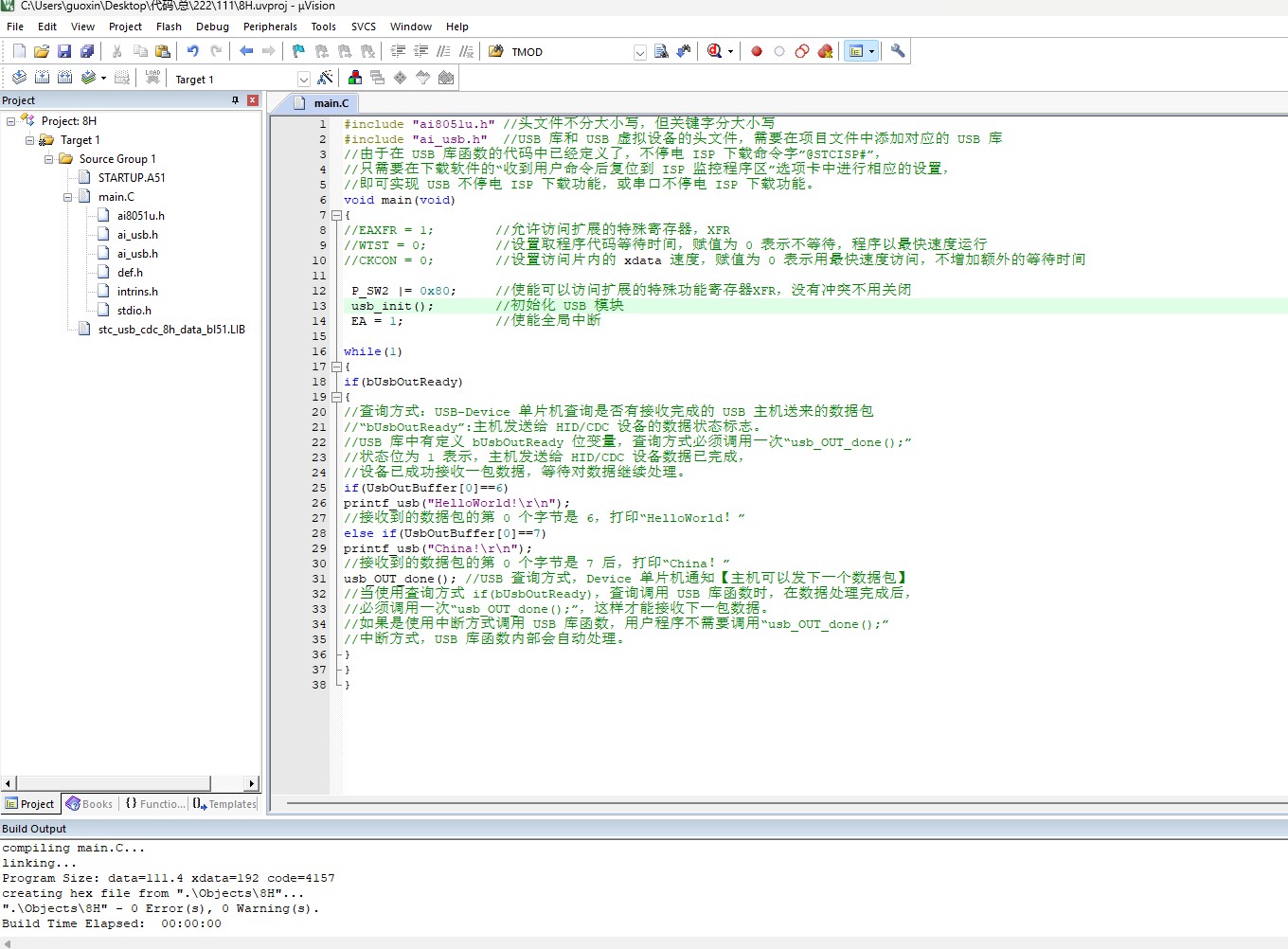Collapse the Target 1 tree node

tap(29, 140)
